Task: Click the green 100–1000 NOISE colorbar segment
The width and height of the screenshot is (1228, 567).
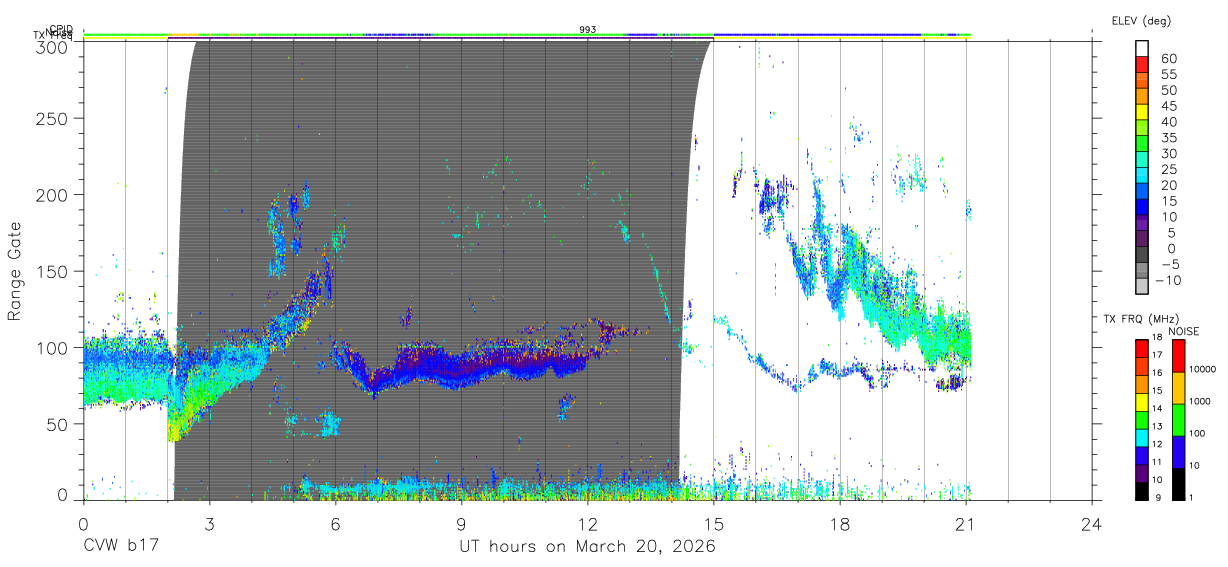Action: click(1178, 419)
